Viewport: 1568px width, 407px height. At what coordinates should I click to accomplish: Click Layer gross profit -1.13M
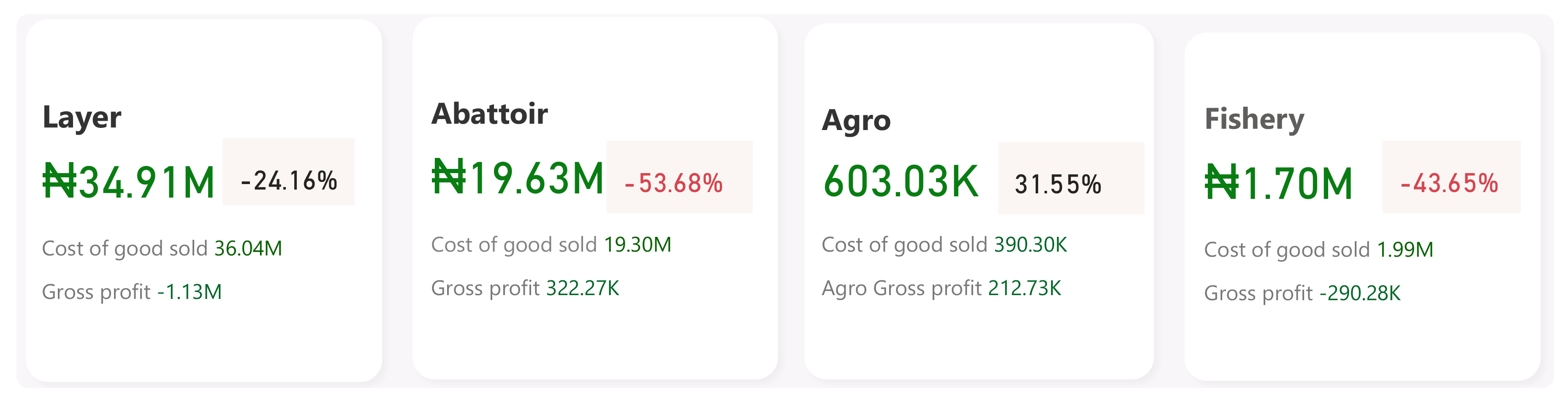point(131,292)
